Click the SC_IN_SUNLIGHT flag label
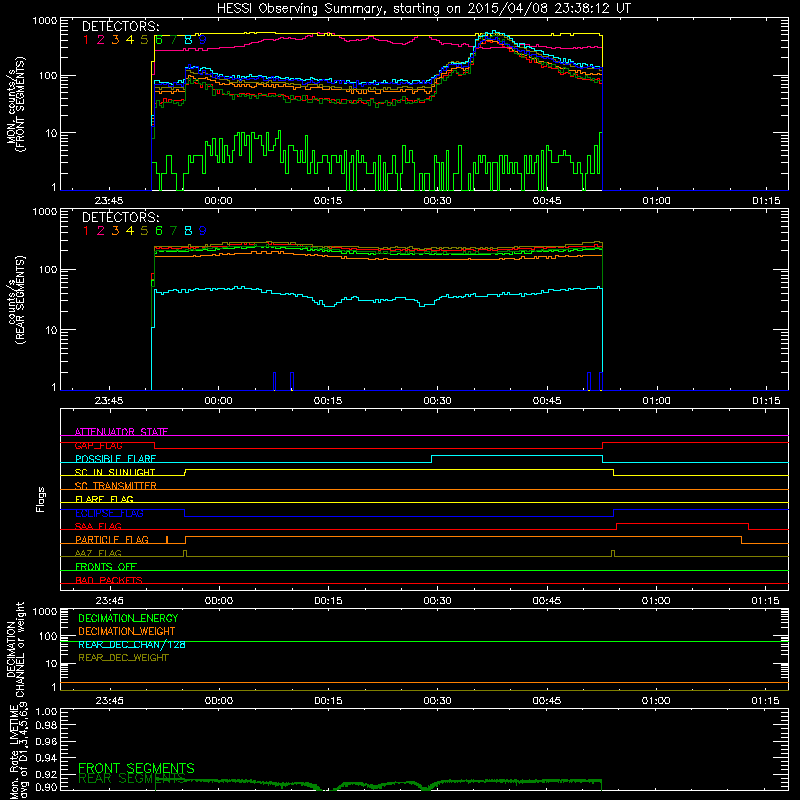This screenshot has width=800, height=800. coord(115,472)
